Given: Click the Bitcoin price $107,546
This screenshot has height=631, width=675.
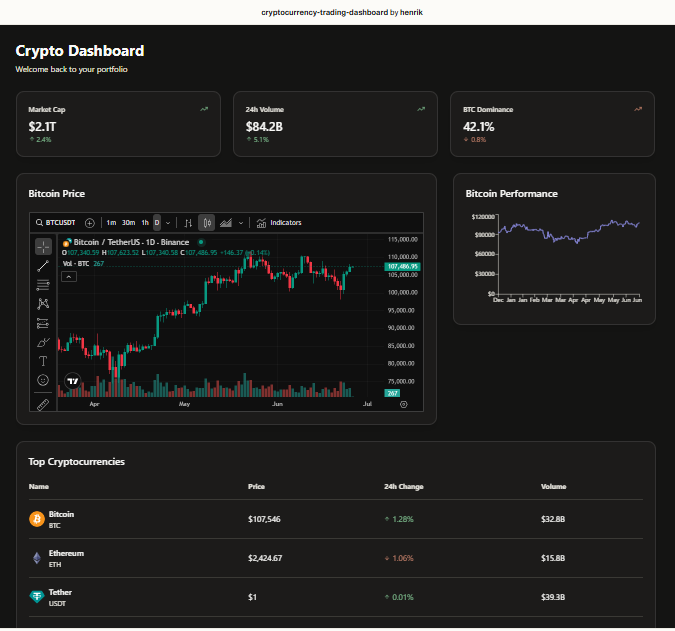Looking at the screenshot, I should pos(264,520).
